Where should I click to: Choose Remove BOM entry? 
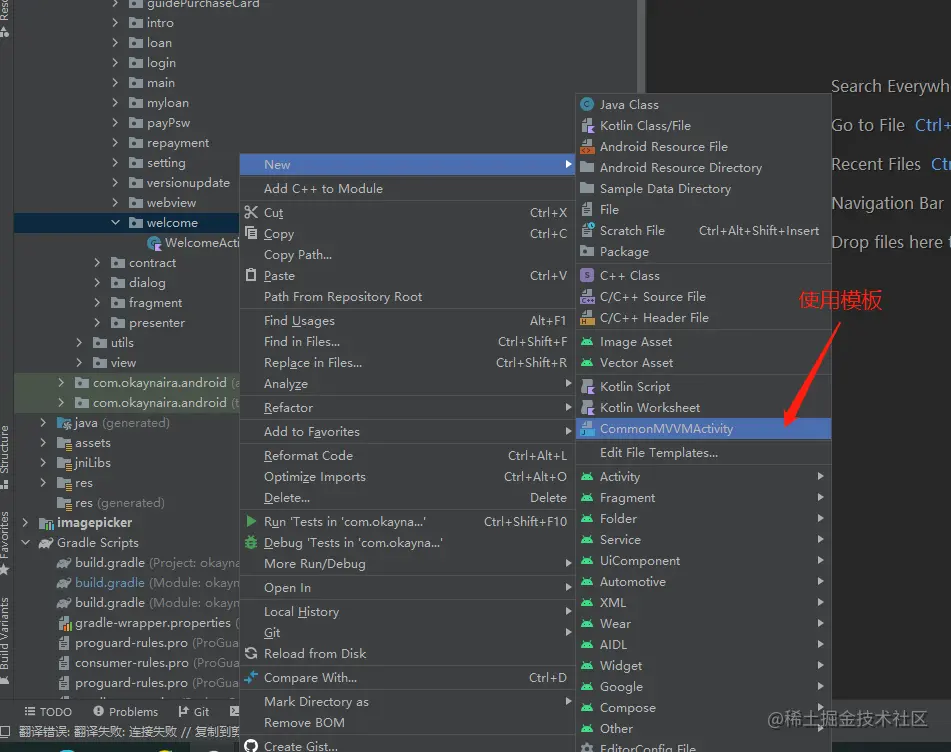tap(407, 723)
